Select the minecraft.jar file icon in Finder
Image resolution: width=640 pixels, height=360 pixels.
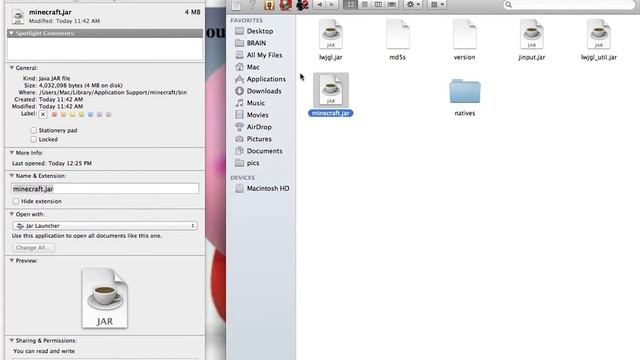[x=331, y=90]
